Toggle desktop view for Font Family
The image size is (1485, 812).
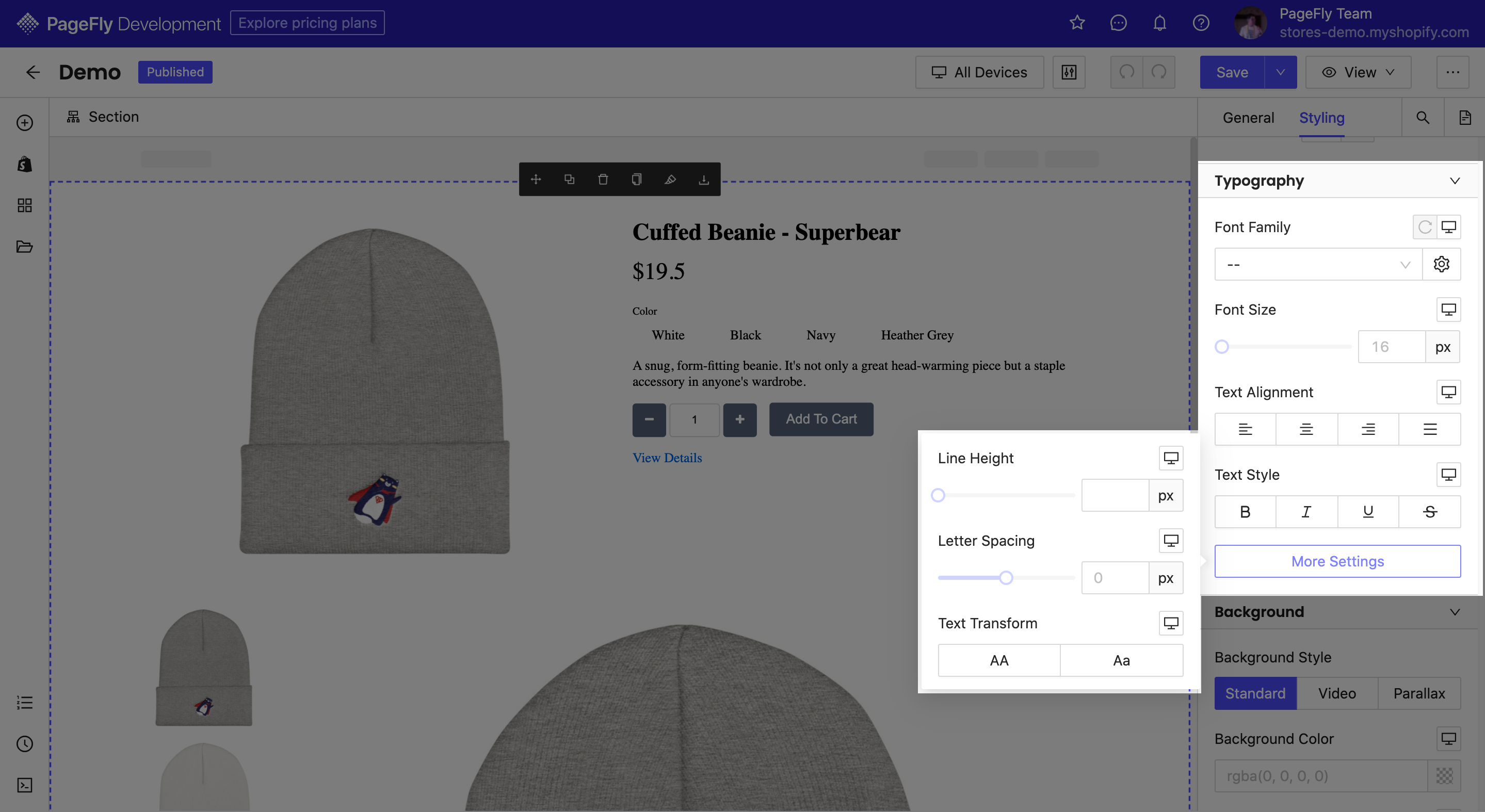pos(1449,226)
